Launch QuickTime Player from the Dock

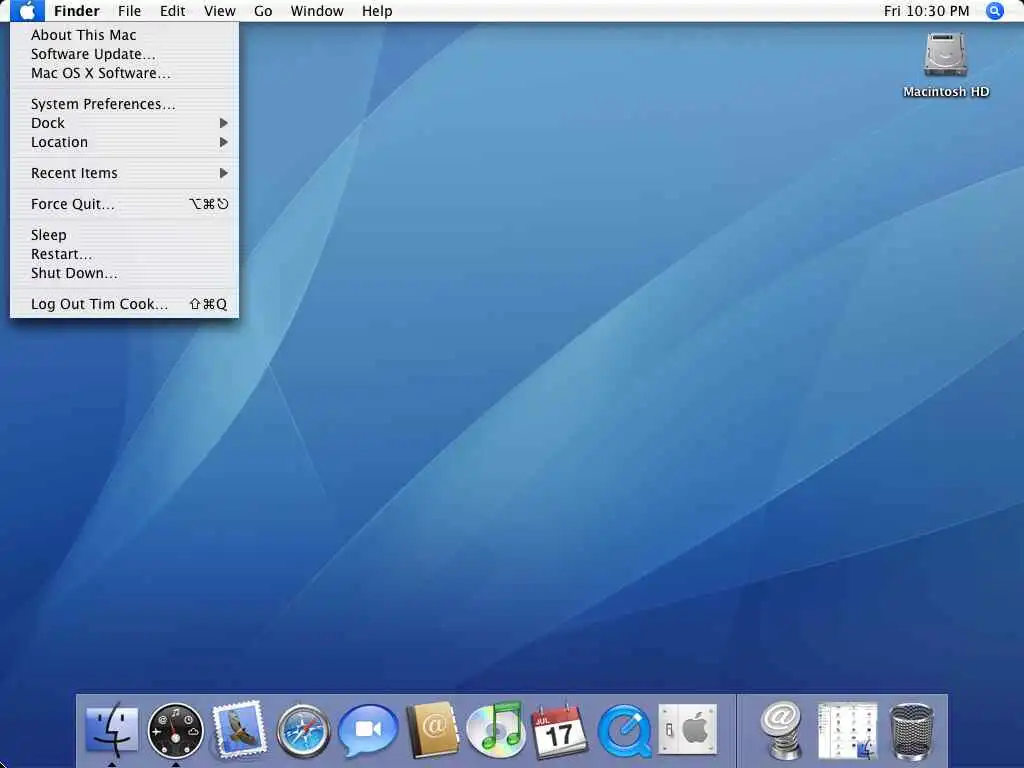[624, 731]
